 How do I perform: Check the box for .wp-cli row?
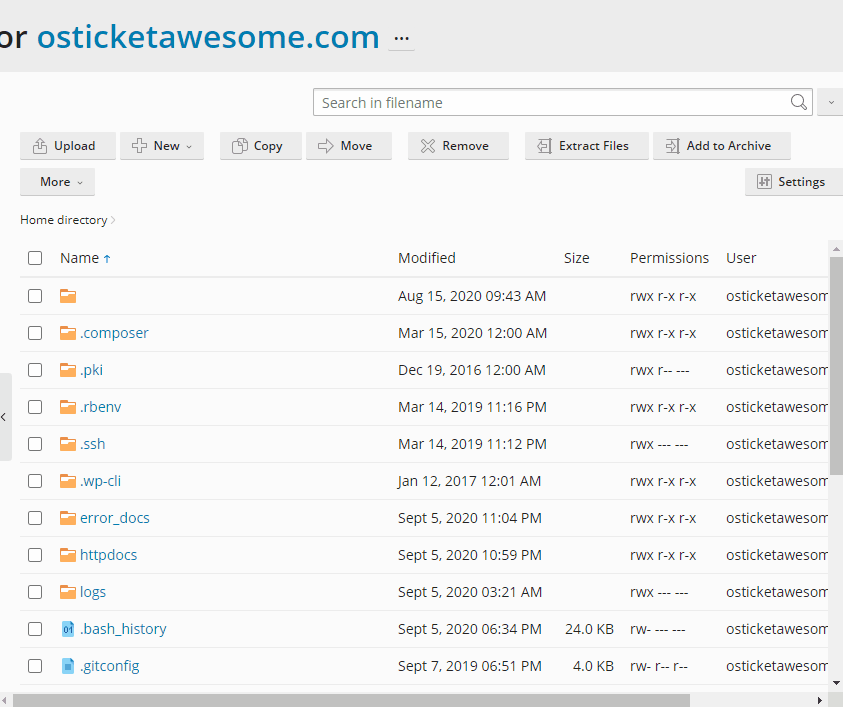coord(35,481)
